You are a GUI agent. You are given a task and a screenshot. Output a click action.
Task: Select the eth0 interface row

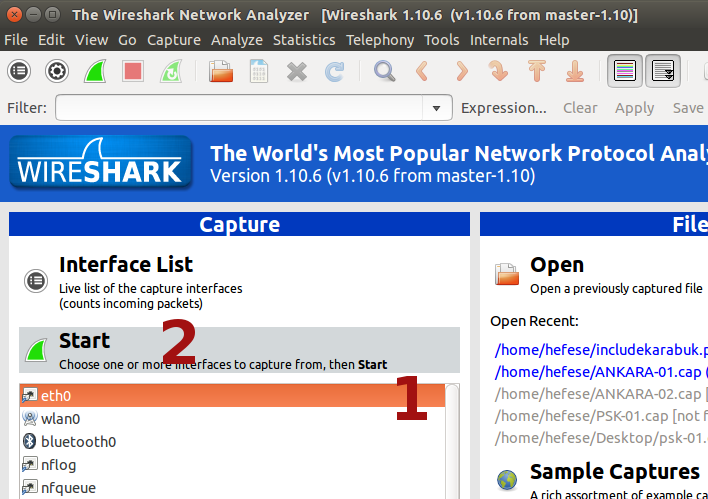pyautogui.click(x=232, y=396)
